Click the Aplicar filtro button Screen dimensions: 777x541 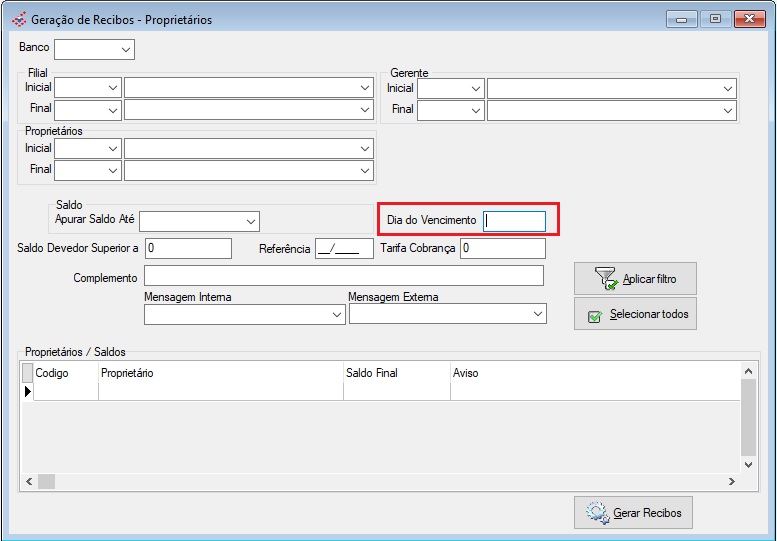(x=634, y=279)
